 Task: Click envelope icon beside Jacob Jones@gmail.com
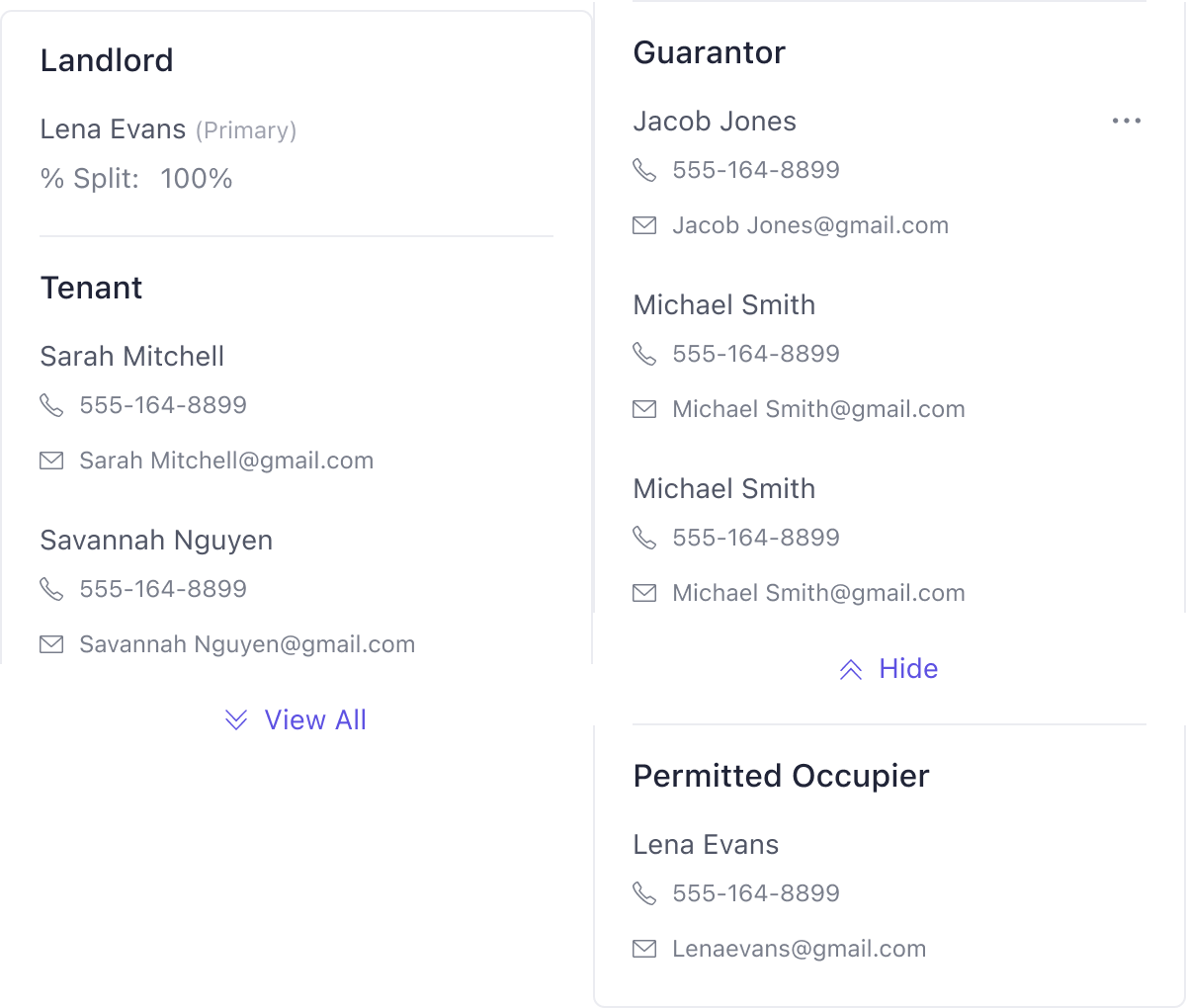pyautogui.click(x=644, y=225)
